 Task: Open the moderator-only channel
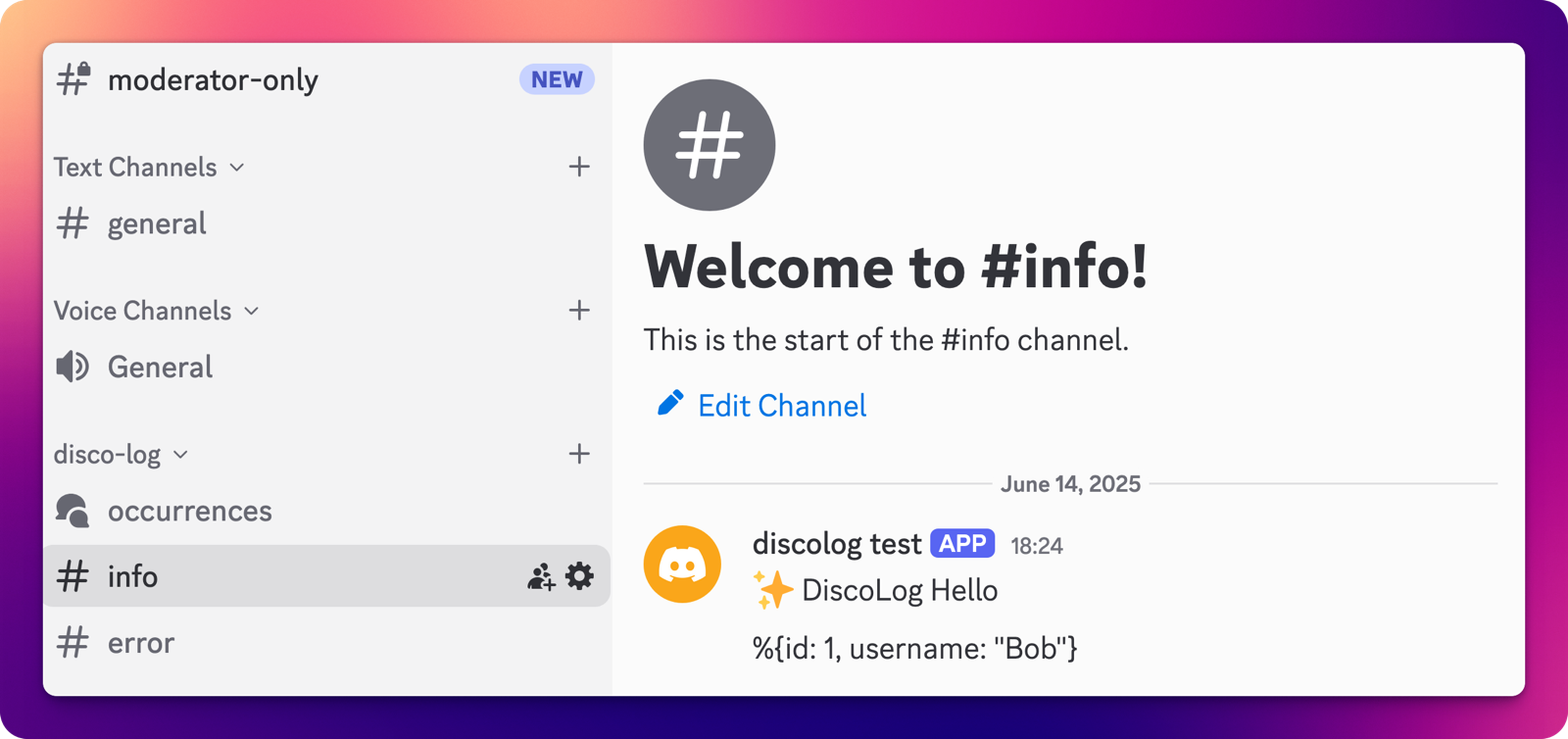coord(213,80)
